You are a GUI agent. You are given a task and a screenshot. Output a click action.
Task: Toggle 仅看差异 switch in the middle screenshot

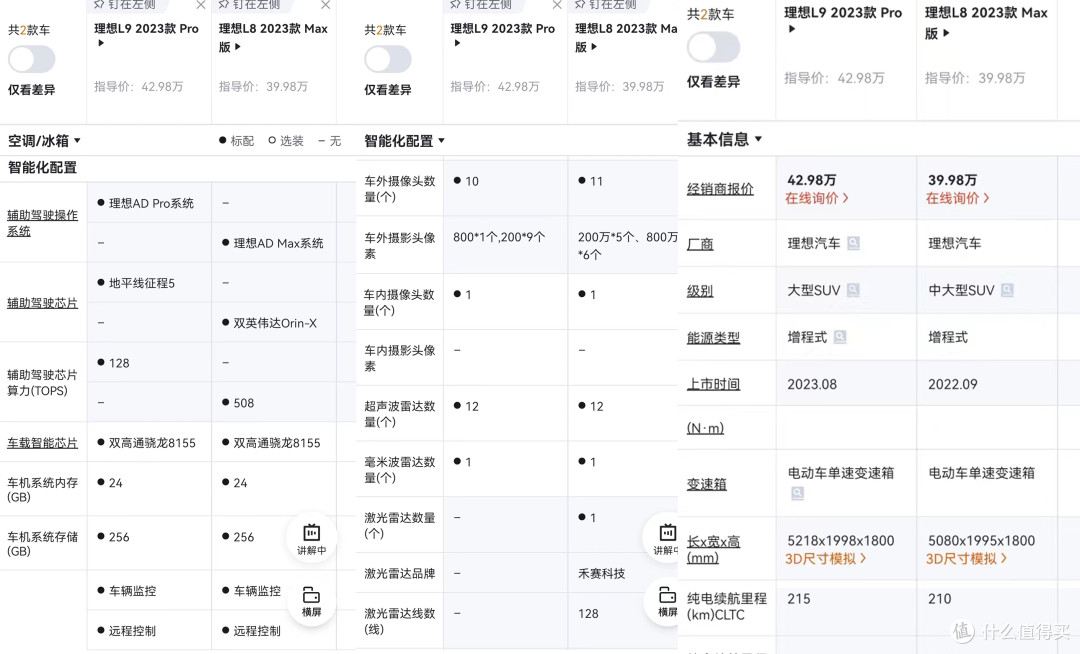388,59
